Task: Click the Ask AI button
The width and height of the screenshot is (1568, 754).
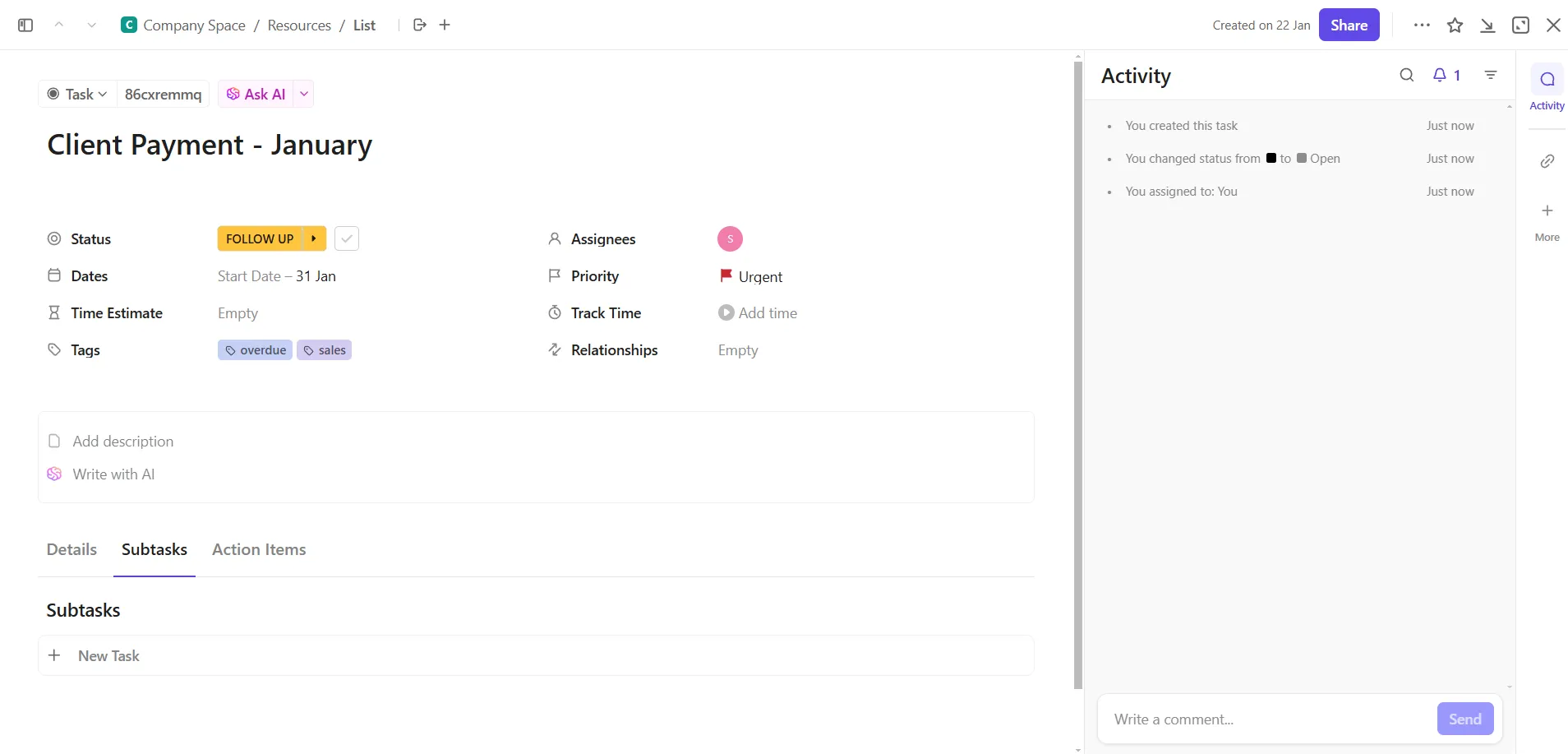Action: pyautogui.click(x=256, y=94)
